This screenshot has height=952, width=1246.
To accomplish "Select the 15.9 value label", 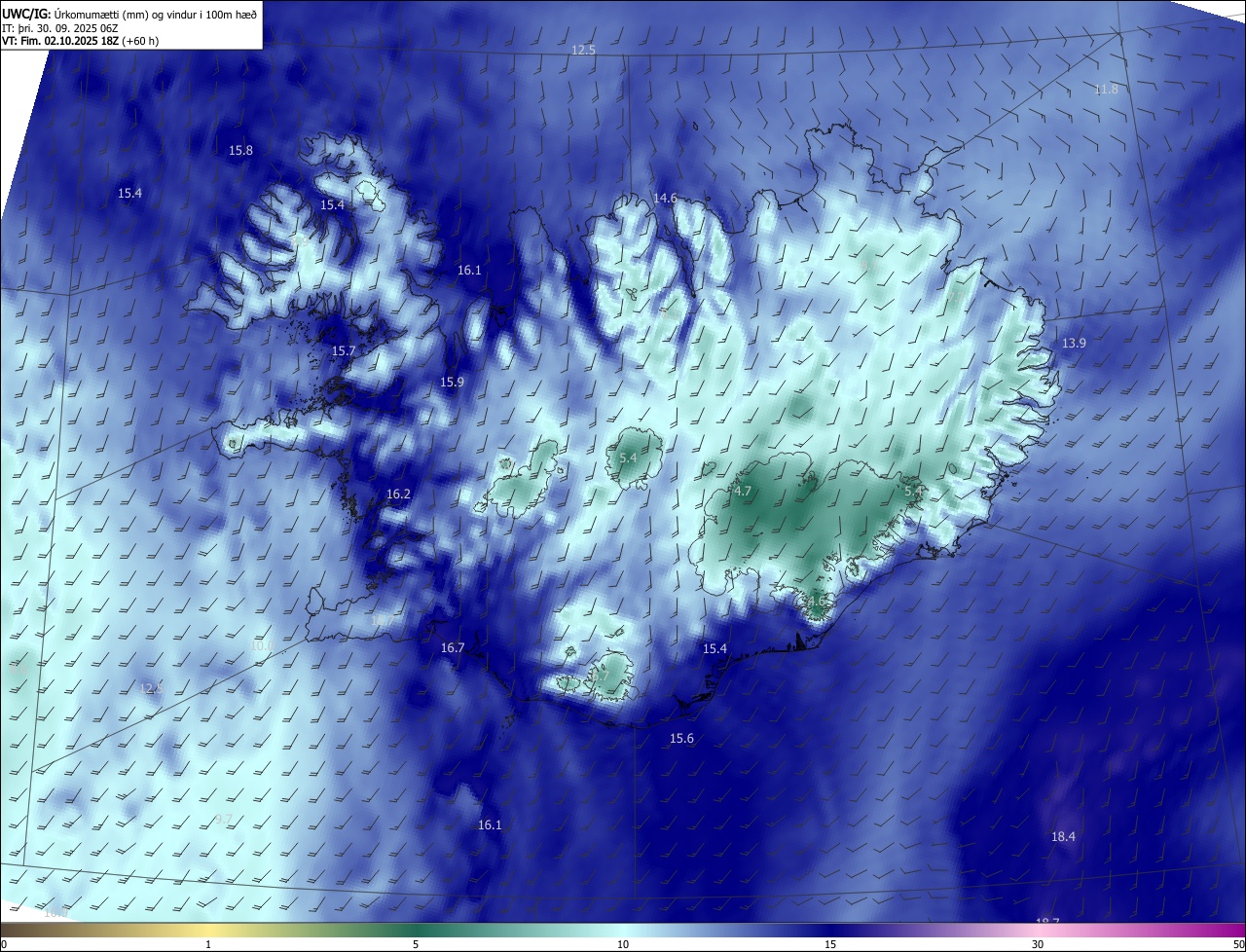I will coord(452,383).
